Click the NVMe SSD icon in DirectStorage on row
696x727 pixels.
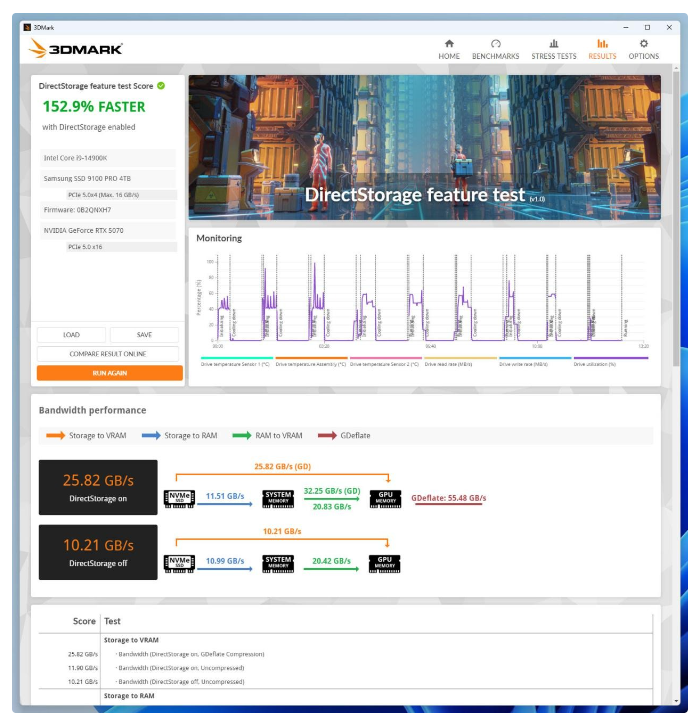(179, 499)
